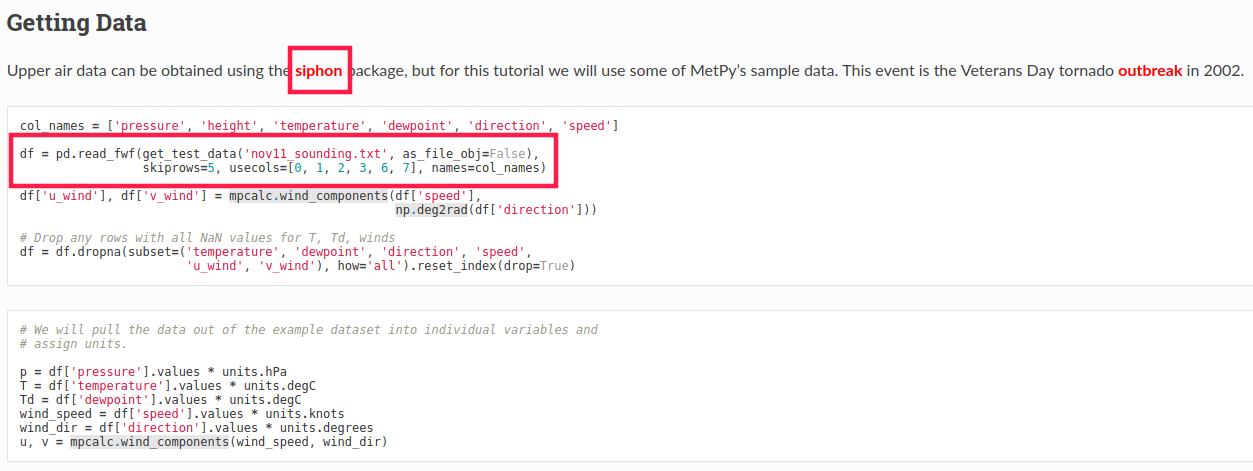This screenshot has height=471, width=1253.
Task: Click the "We will pull the data" comment
Action: point(308,329)
